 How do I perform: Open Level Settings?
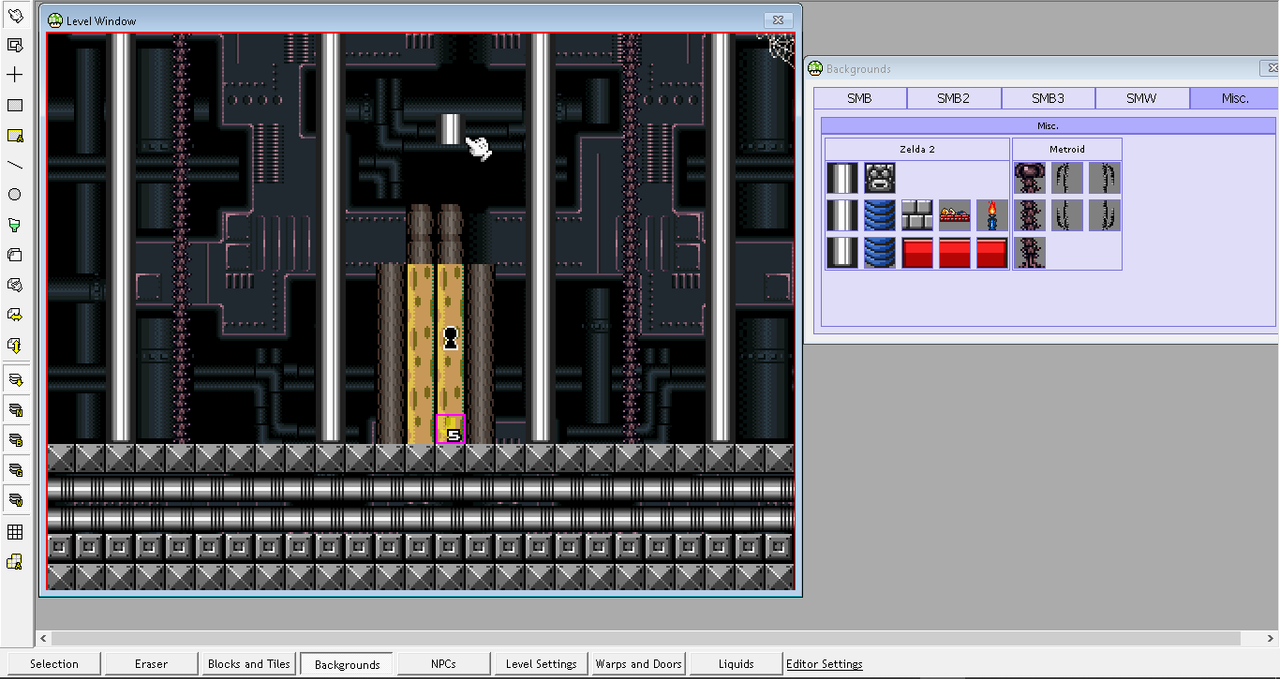pos(541,664)
